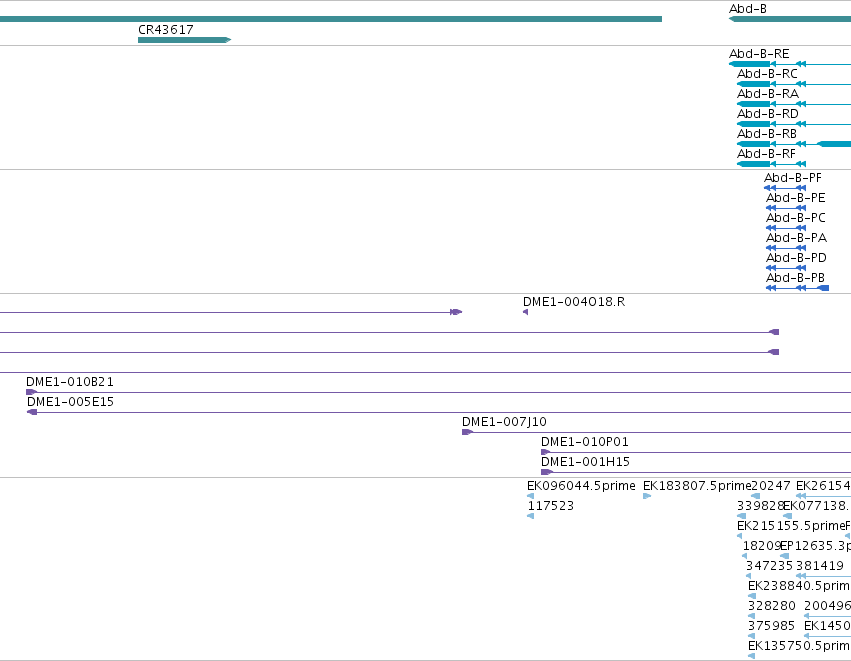Click the 20247 feature label
This screenshot has height=661, width=851.
[x=771, y=486]
